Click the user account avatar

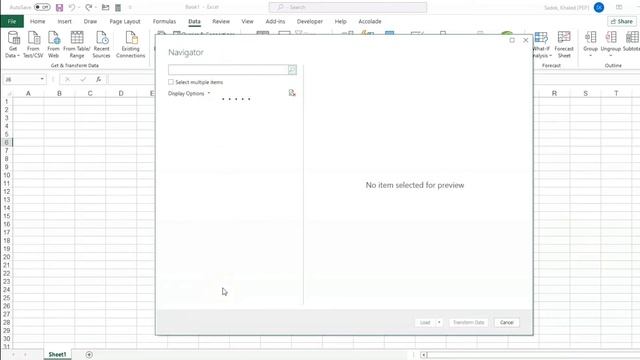599,7
